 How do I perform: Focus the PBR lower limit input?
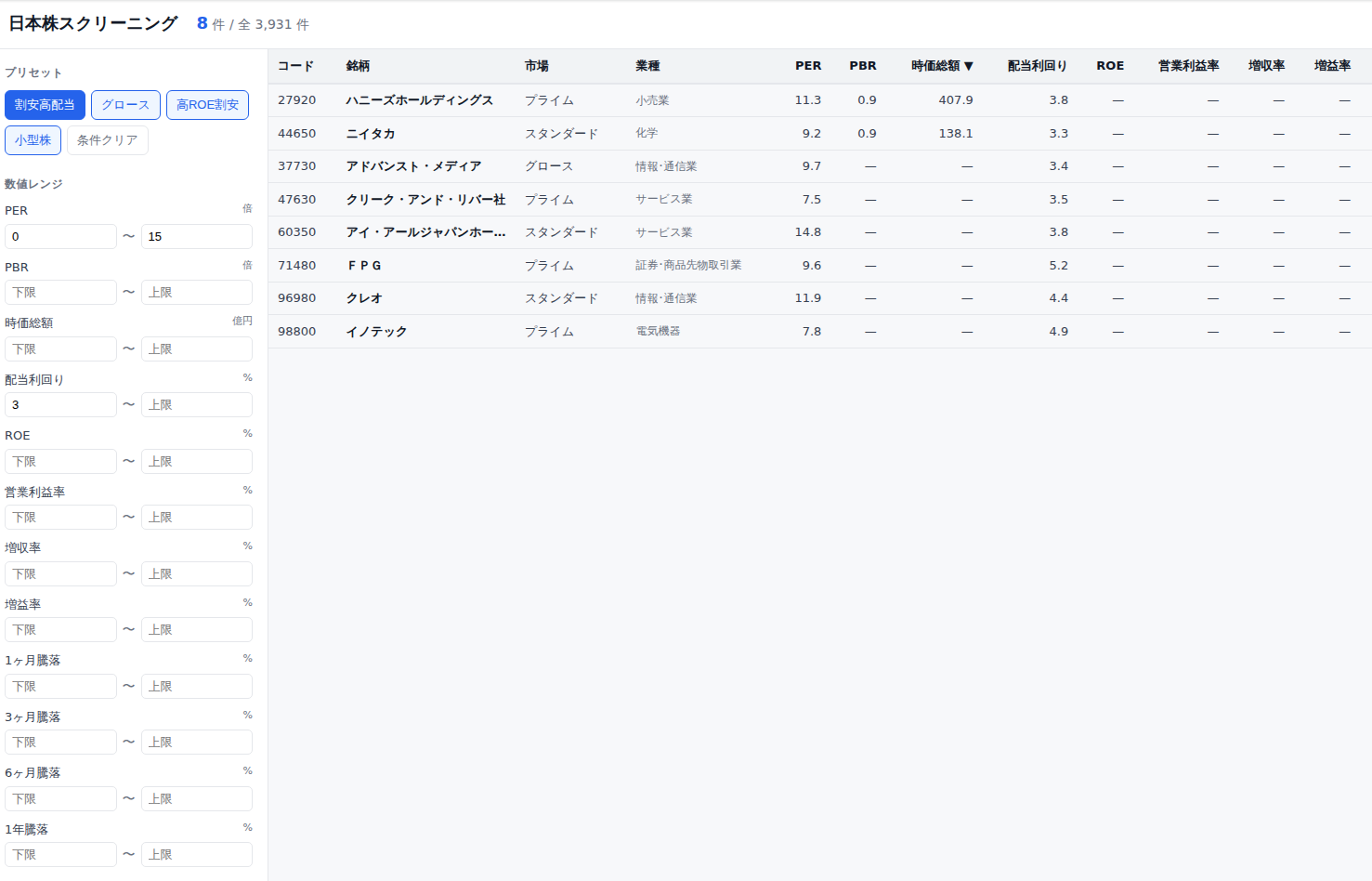60,293
